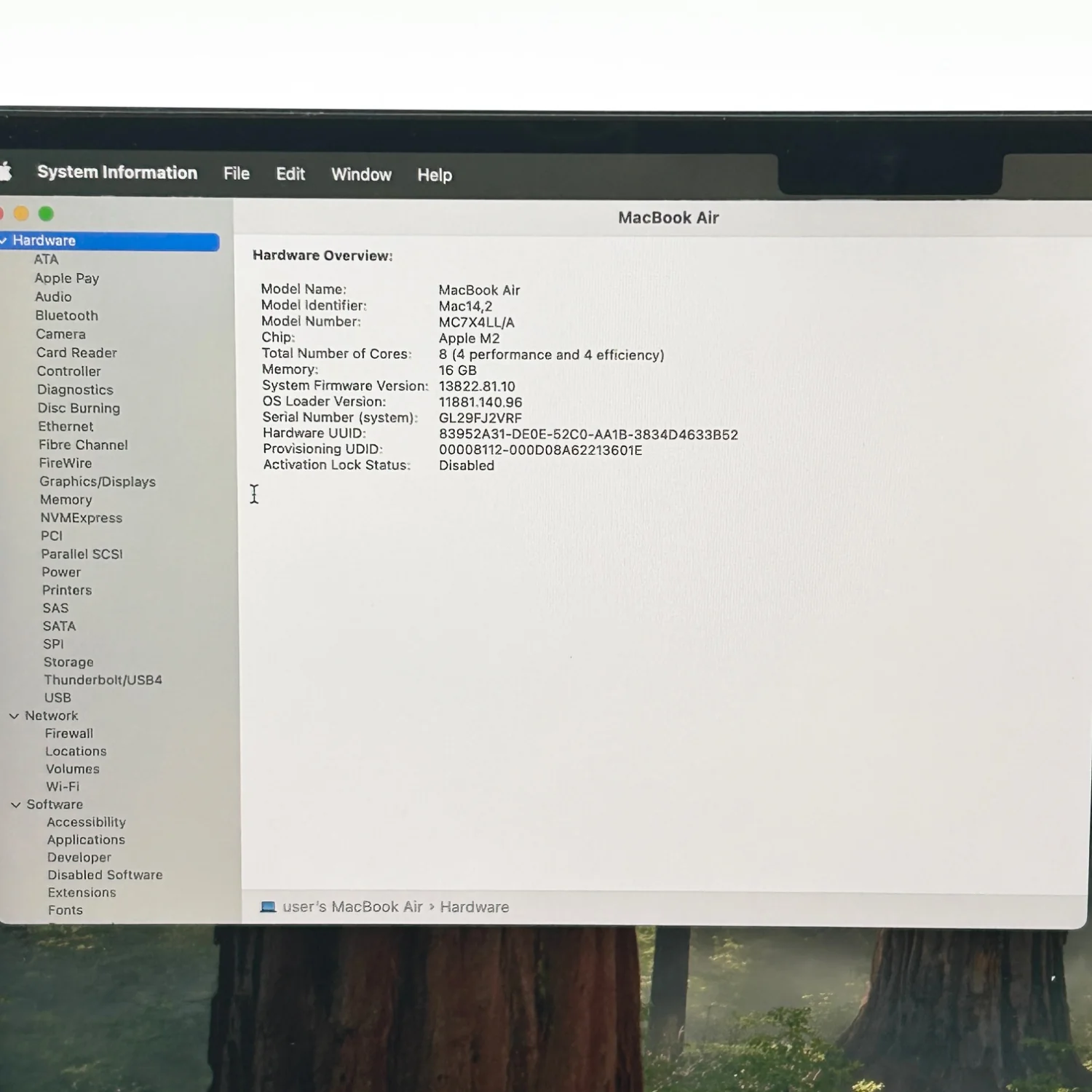This screenshot has height=1092, width=1092.
Task: Click the Hardware path bar segment
Action: [x=475, y=907]
